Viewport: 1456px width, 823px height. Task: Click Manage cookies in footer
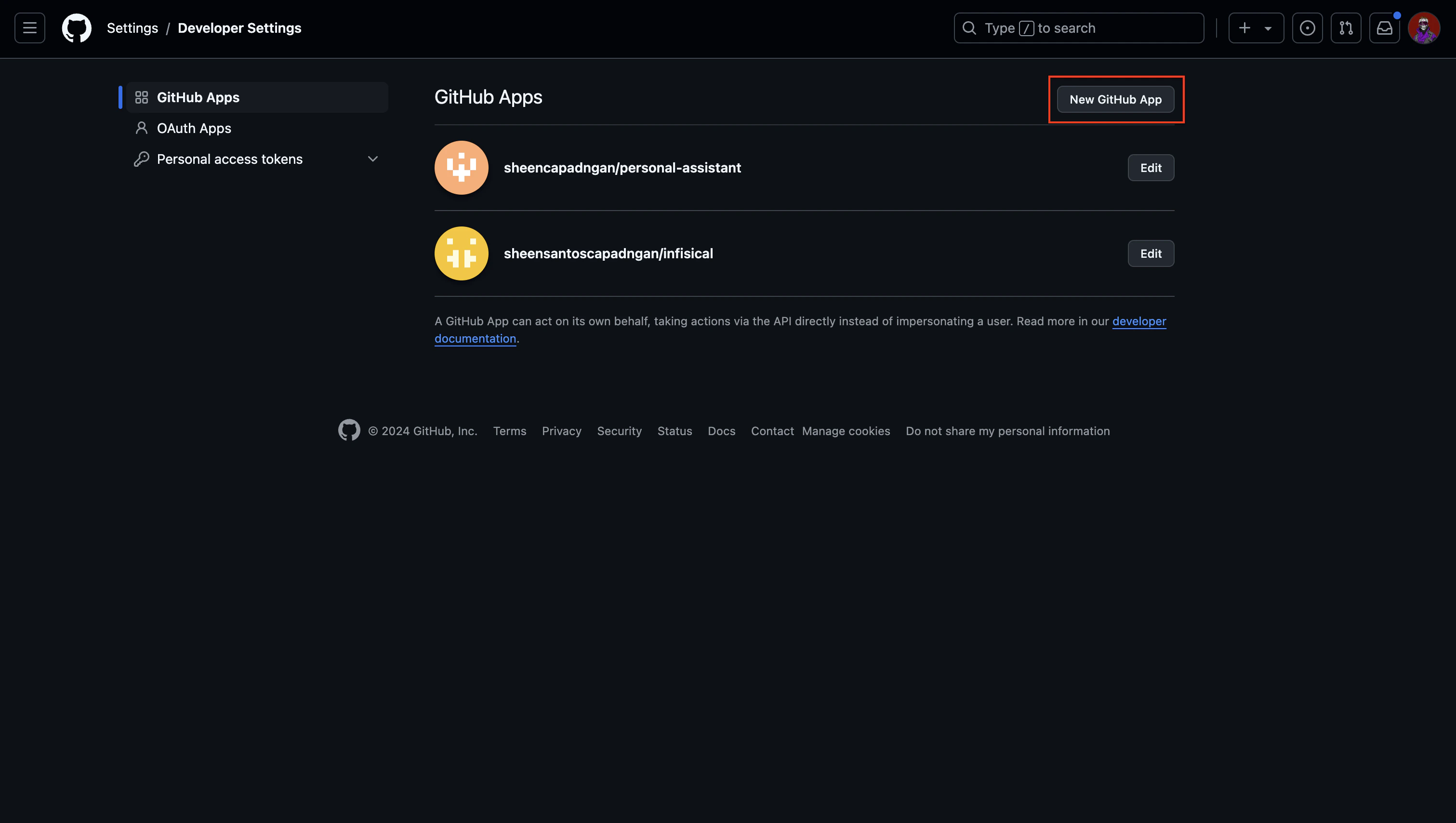(846, 431)
